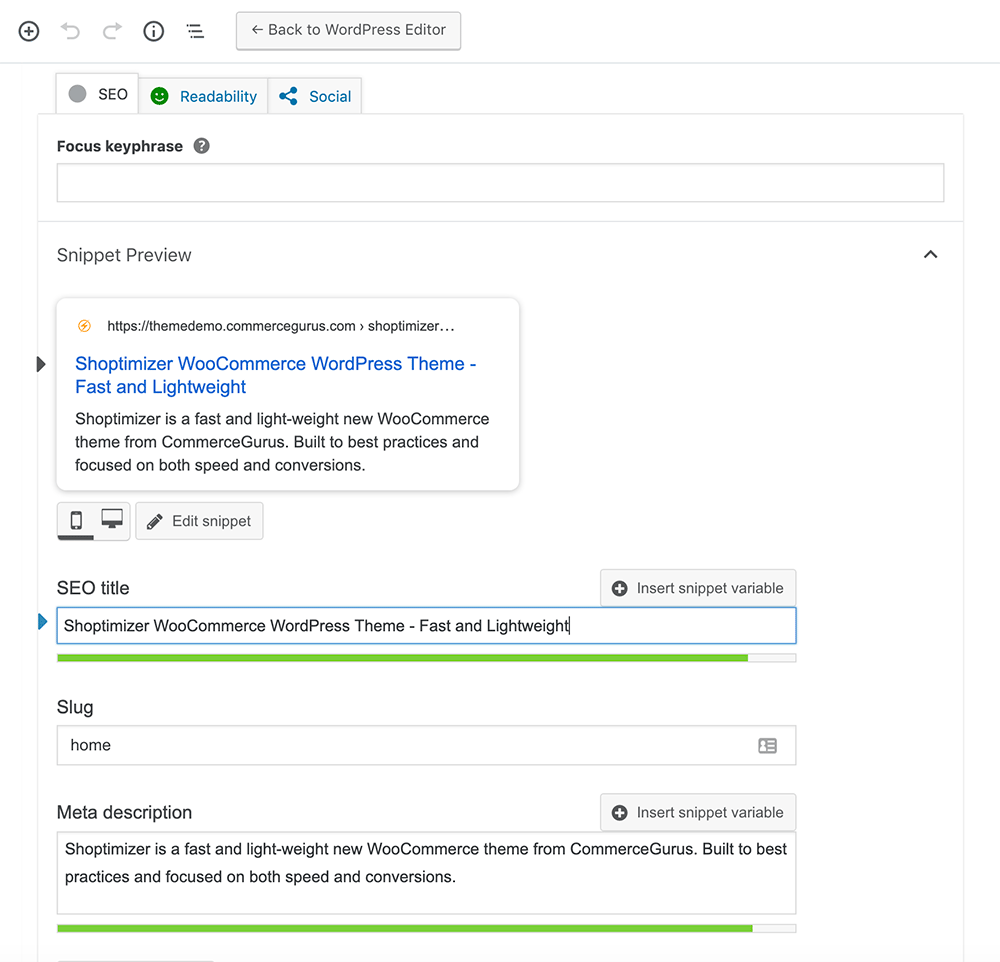Screen dimensions: 1000x962
Task: Click the redo arrow icon
Action: [x=112, y=31]
